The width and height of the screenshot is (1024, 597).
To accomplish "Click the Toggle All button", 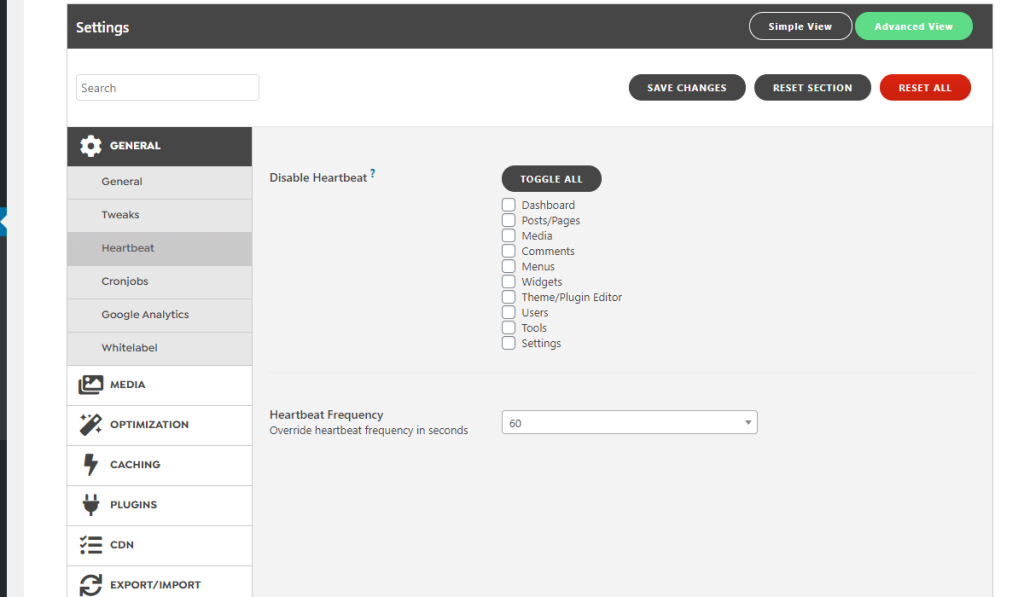I will (551, 178).
